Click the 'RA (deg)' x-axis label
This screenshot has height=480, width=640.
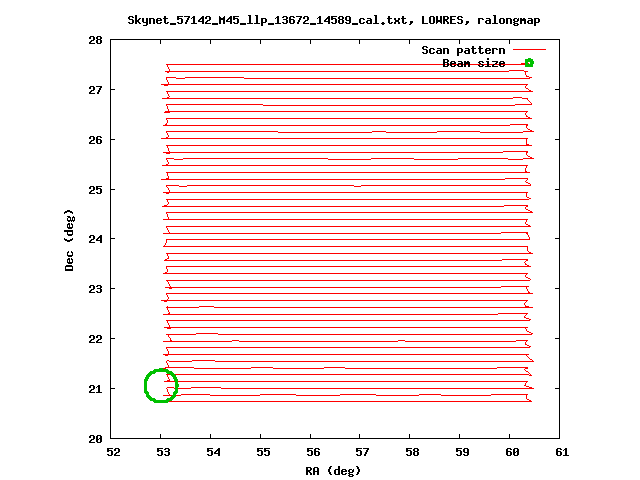(333, 471)
